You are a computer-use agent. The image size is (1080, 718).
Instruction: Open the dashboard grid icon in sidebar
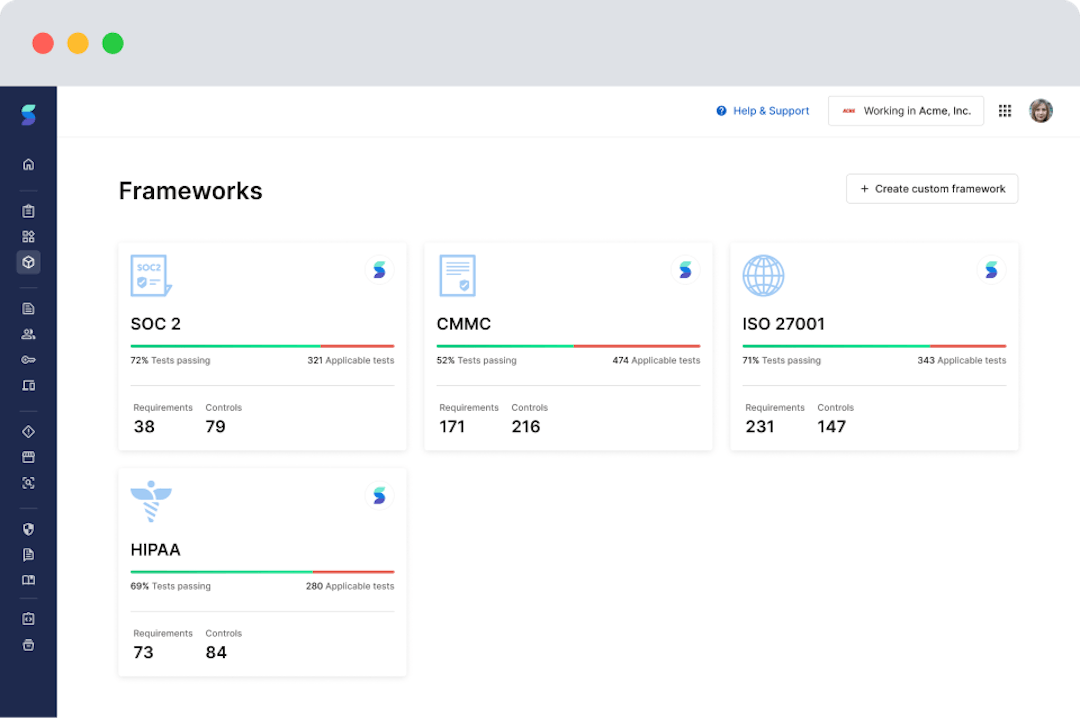pyautogui.click(x=28, y=236)
